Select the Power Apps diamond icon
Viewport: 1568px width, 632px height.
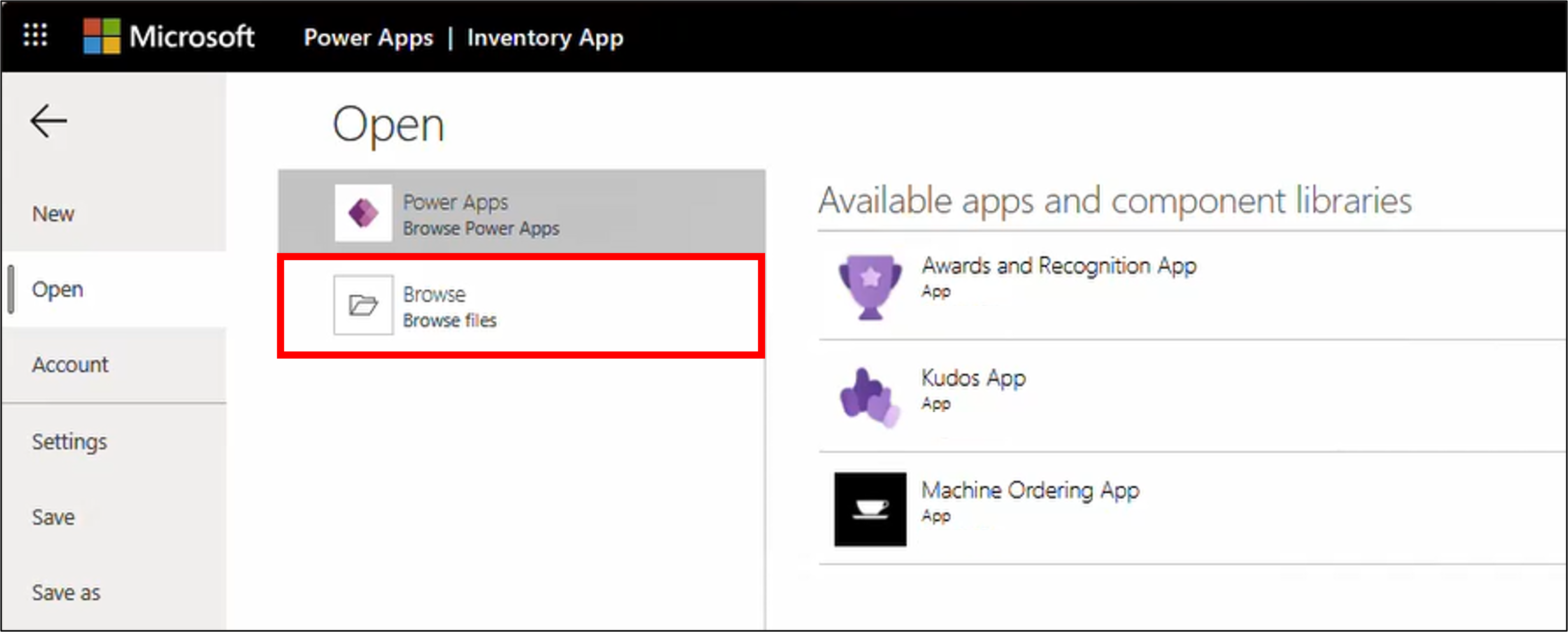click(363, 212)
